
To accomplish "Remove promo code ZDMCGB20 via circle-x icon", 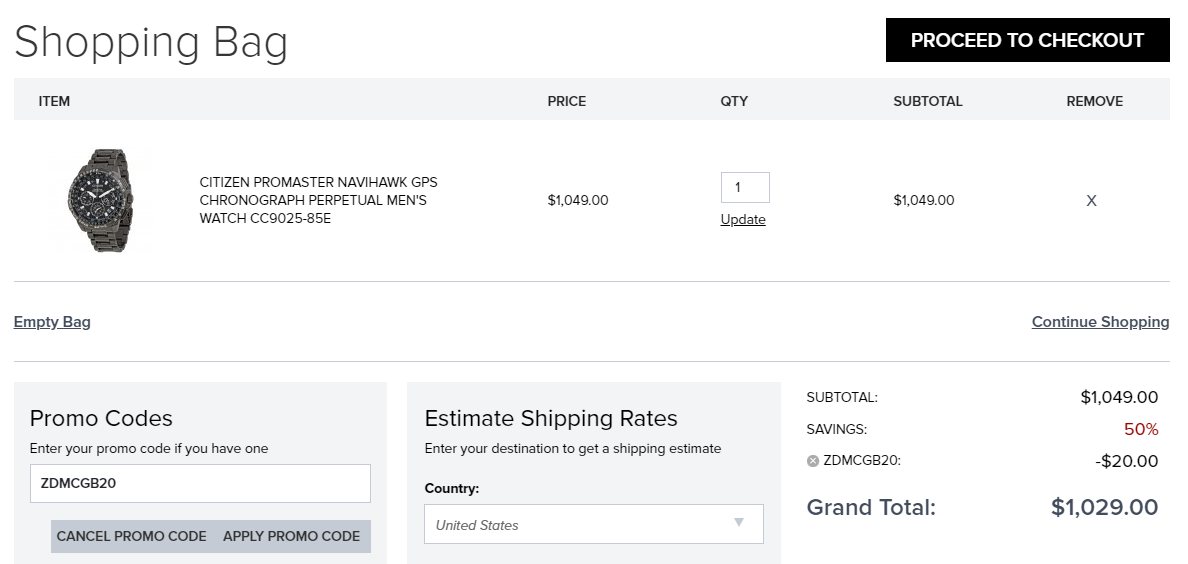I will pyautogui.click(x=813, y=461).
